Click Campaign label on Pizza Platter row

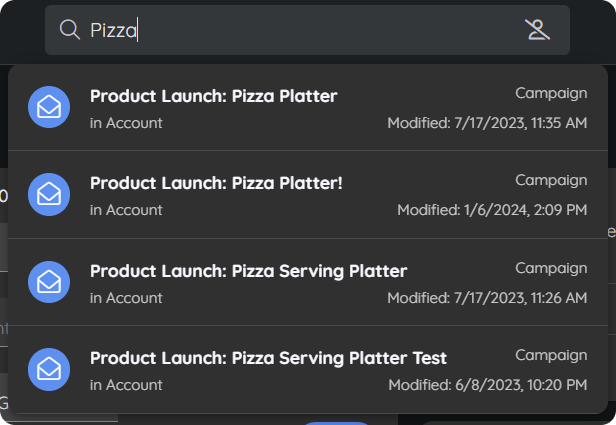(551, 93)
